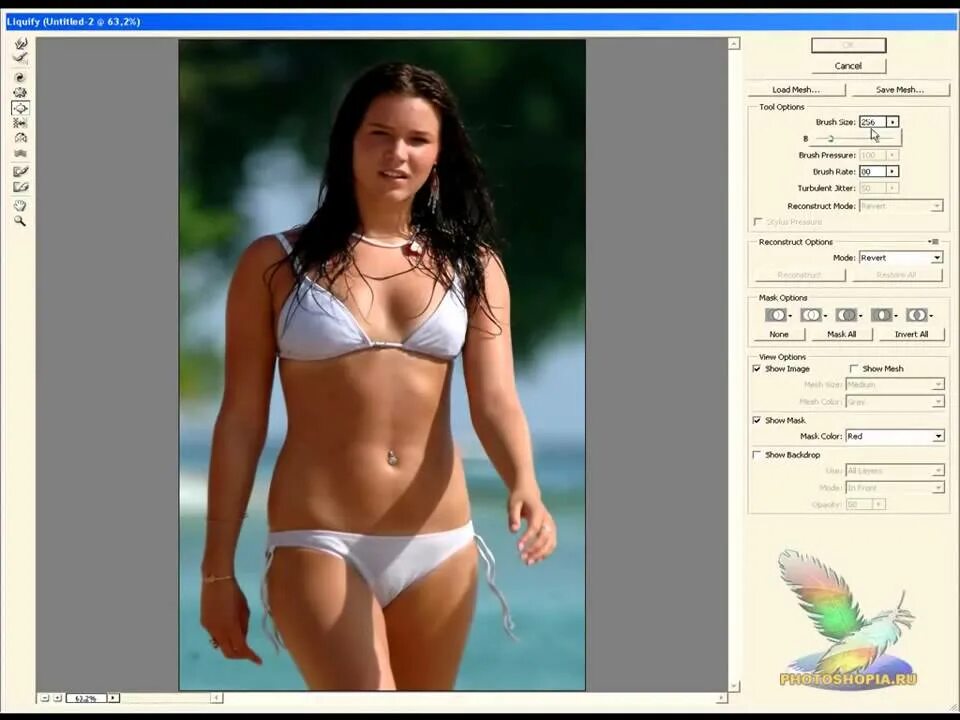Screen dimensions: 960x720
Task: Click the OK button above Cancel
Action: click(849, 45)
